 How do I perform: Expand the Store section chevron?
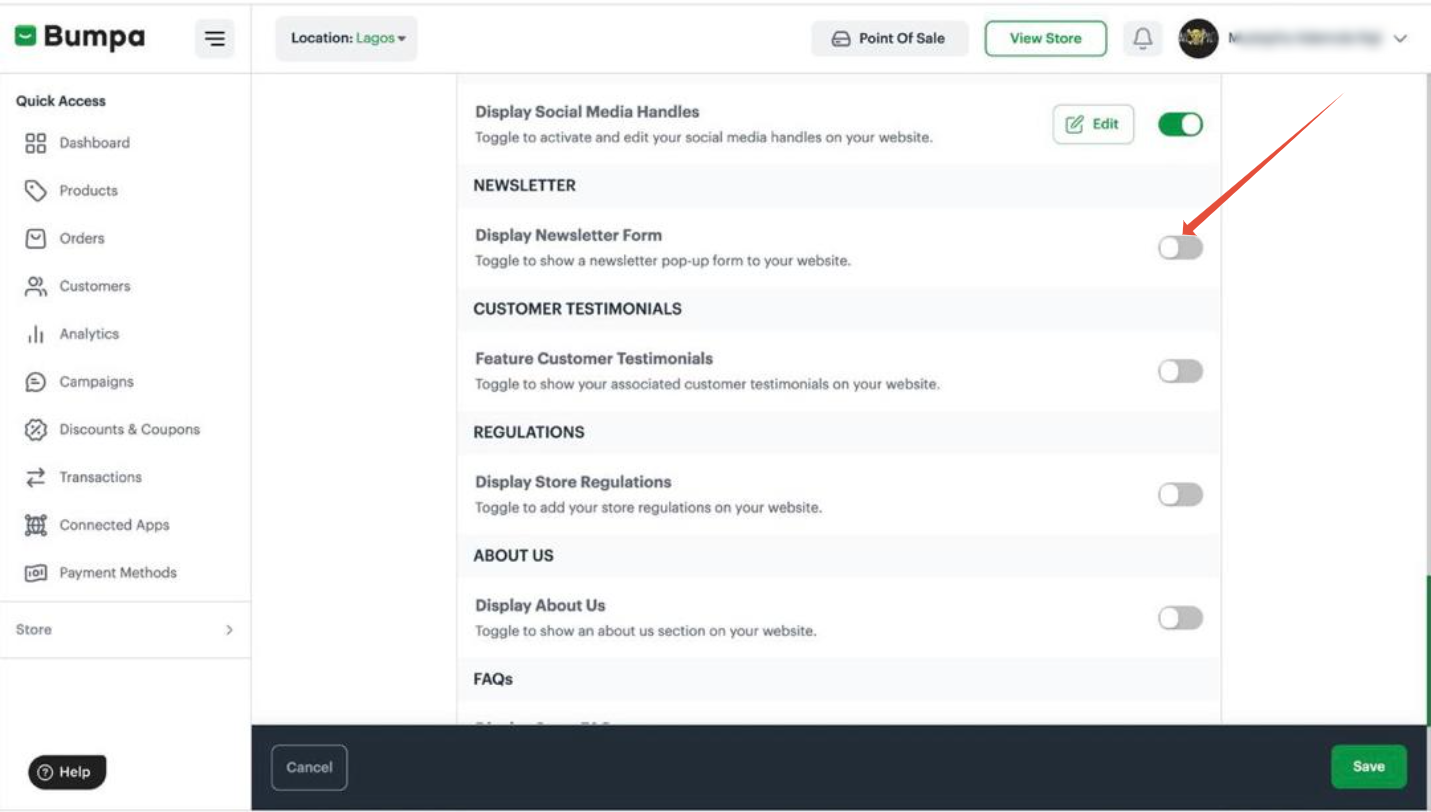pyautogui.click(x=229, y=630)
